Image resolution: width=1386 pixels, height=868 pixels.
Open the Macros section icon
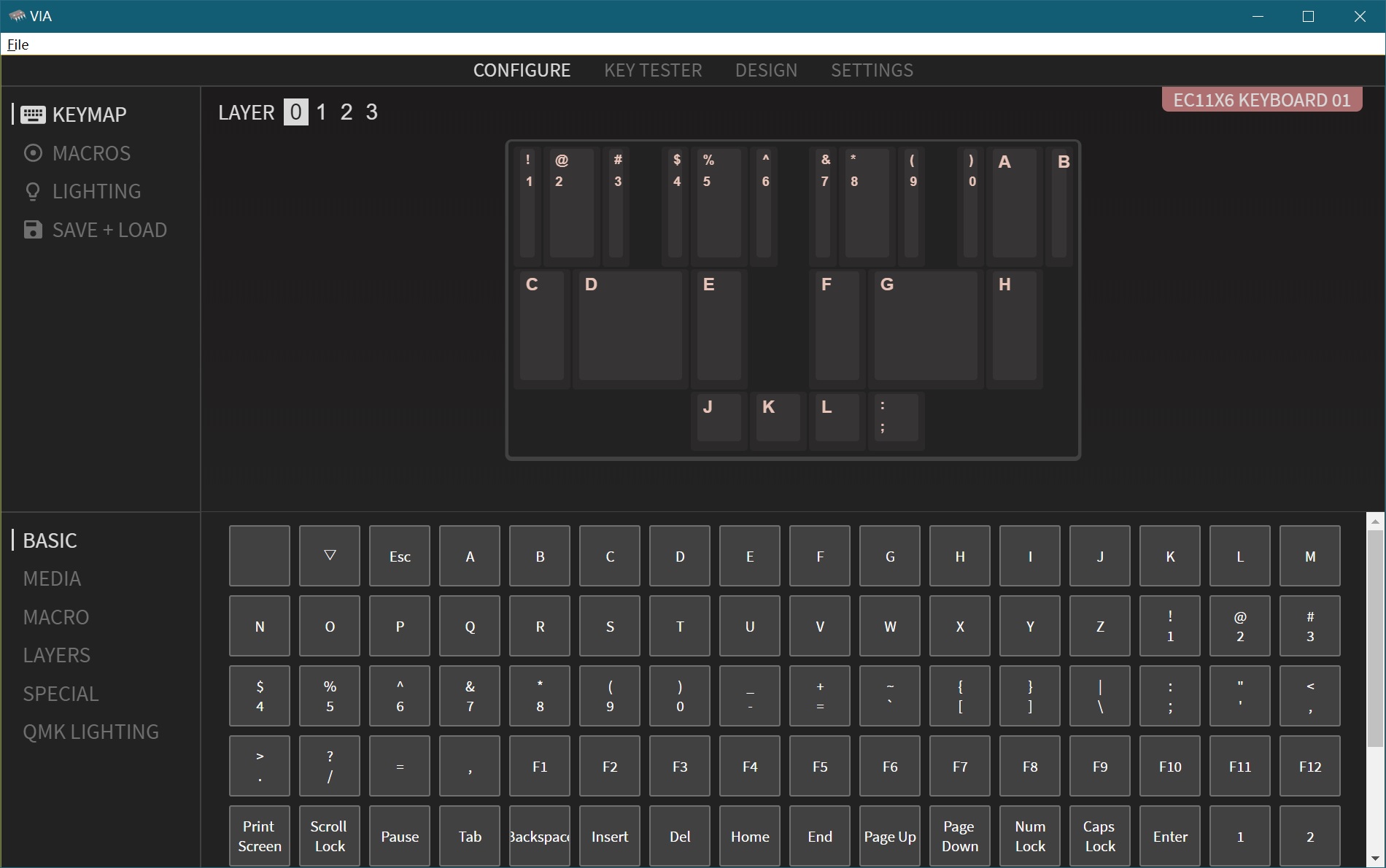33,153
